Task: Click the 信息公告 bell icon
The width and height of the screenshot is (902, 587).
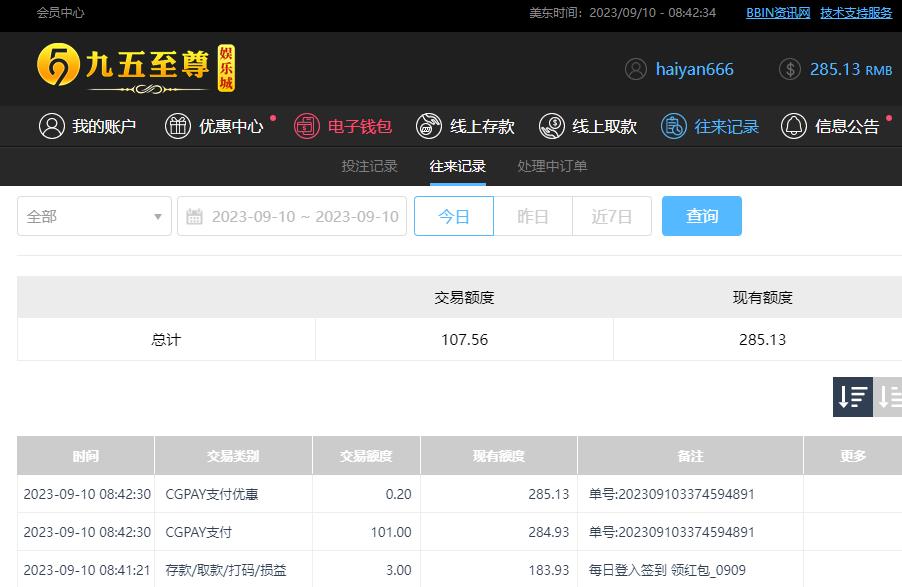Action: [794, 126]
